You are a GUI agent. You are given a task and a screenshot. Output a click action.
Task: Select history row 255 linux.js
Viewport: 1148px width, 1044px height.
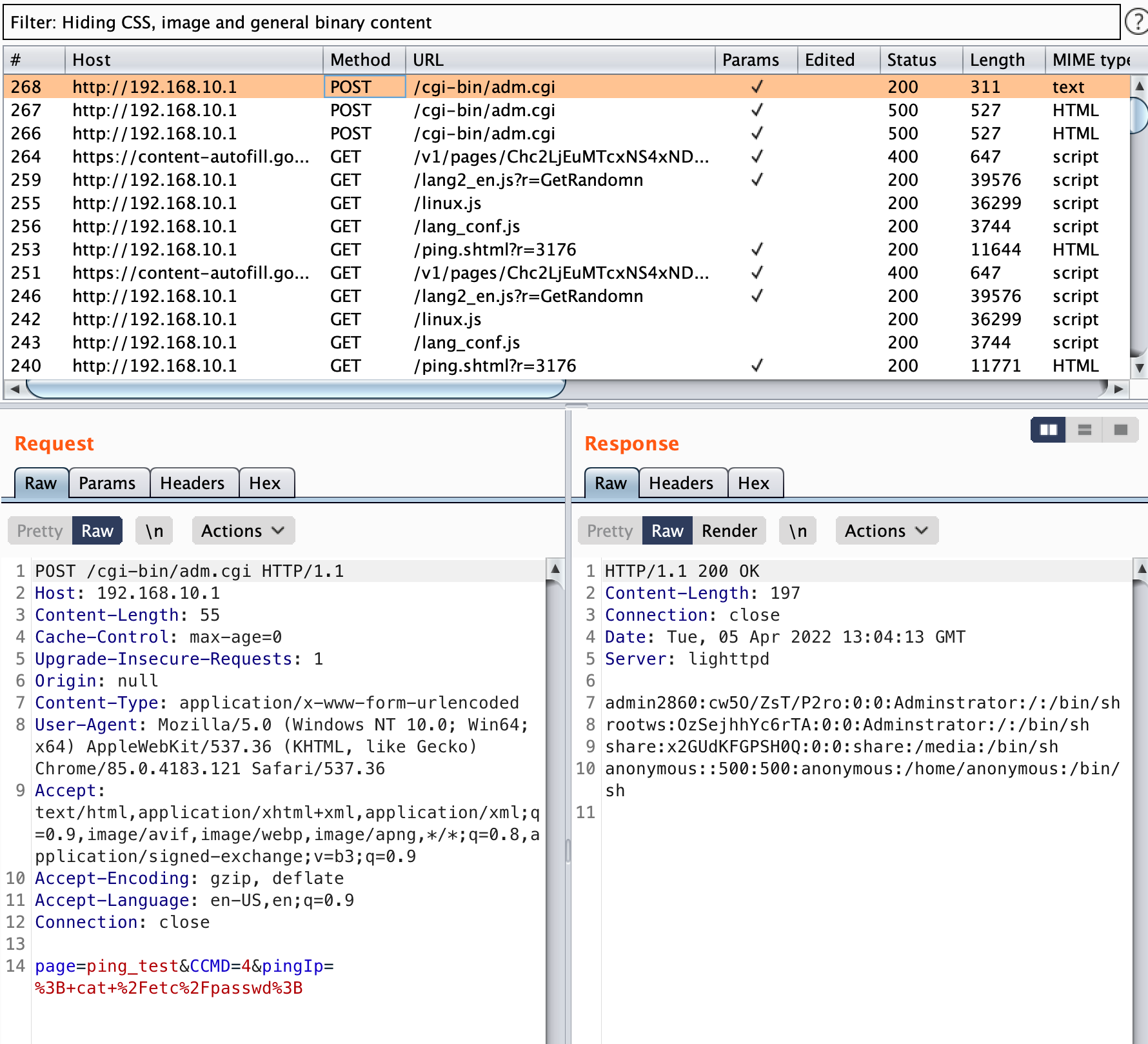pos(566,203)
